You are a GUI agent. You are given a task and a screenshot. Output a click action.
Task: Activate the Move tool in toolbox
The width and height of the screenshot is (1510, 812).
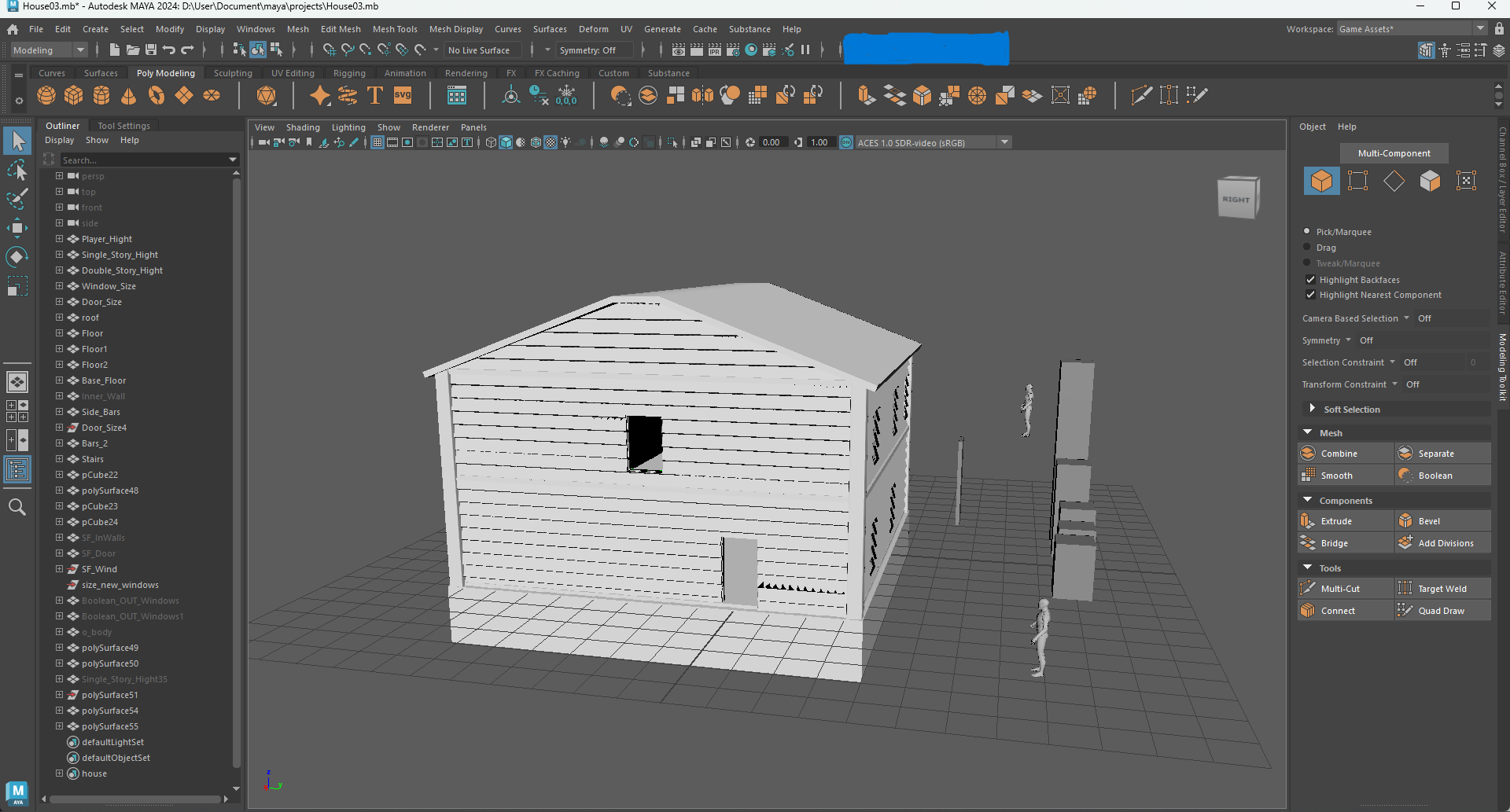(x=17, y=228)
